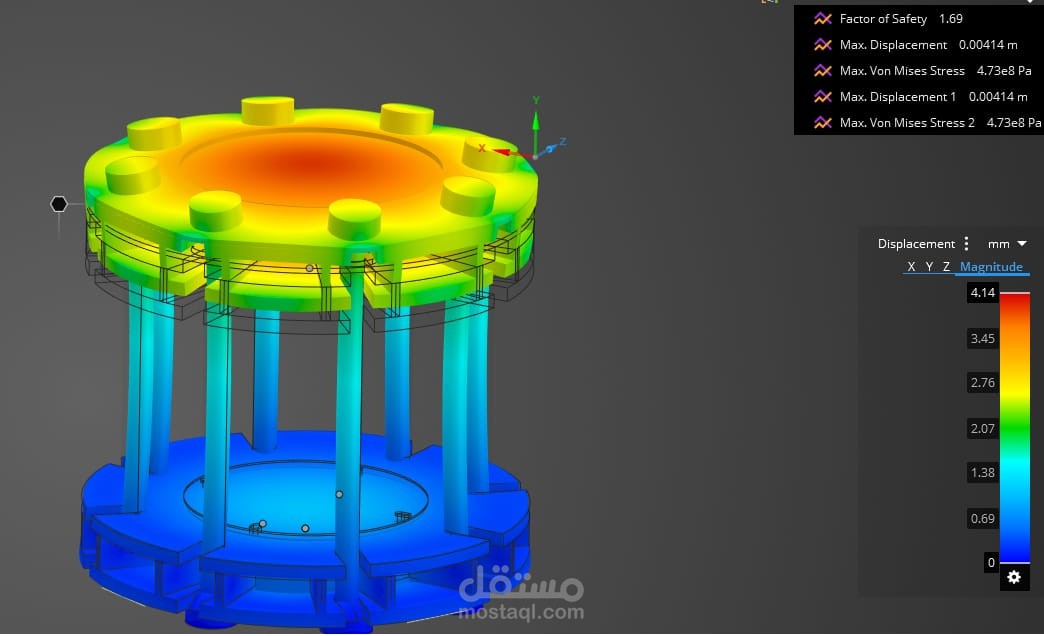Open legend settings via the gear icon
This screenshot has height=636, width=1044.
tap(1014, 577)
